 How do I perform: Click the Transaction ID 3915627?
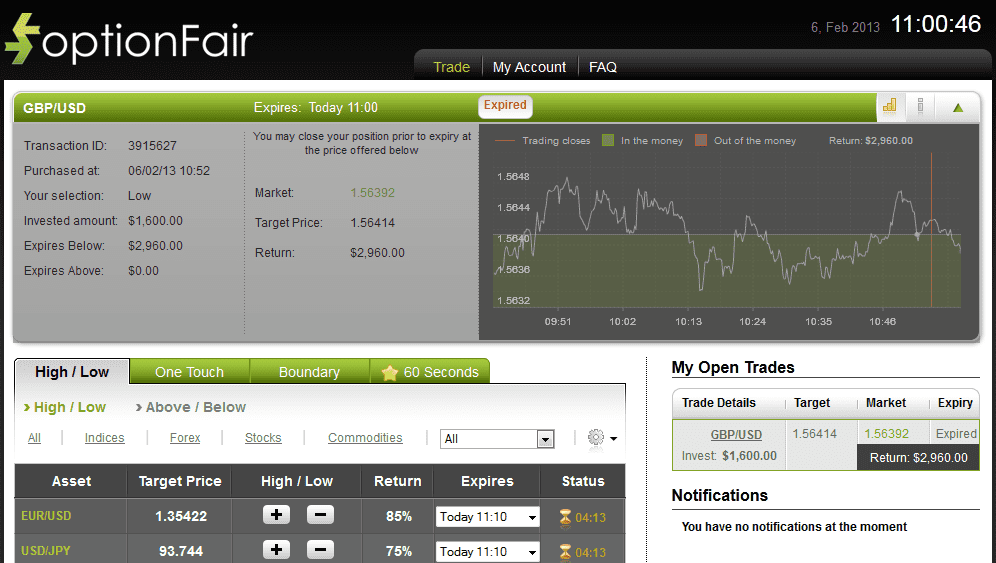[152, 146]
